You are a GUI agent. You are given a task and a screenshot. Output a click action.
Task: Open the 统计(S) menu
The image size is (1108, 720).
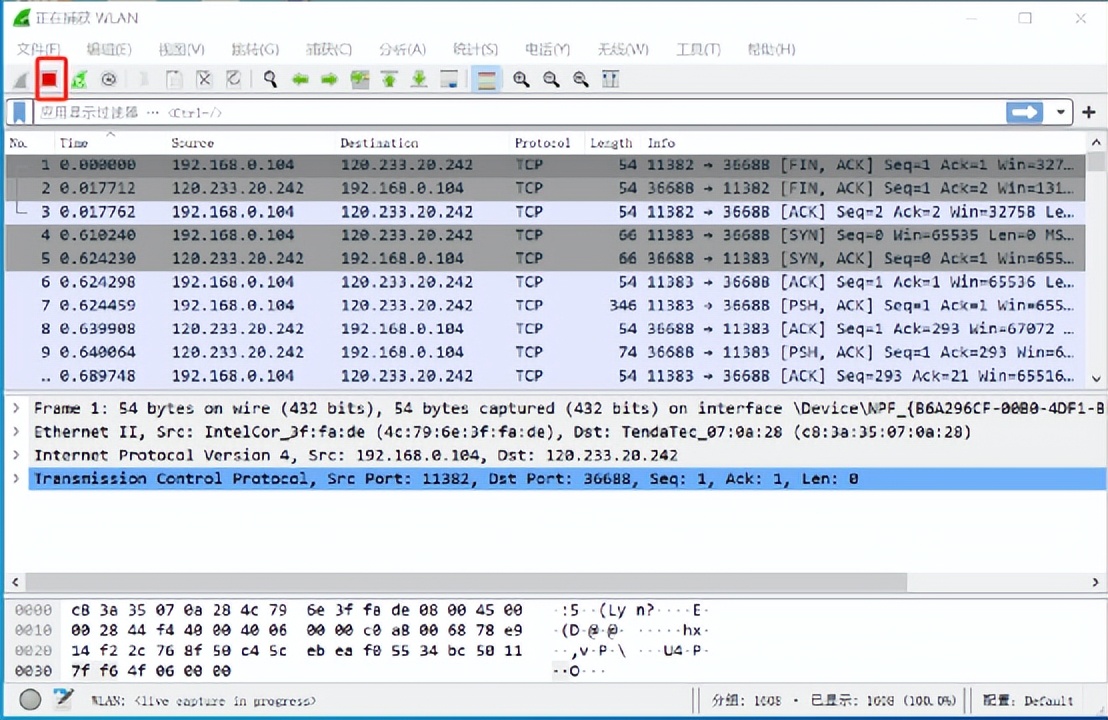pyautogui.click(x=474, y=49)
